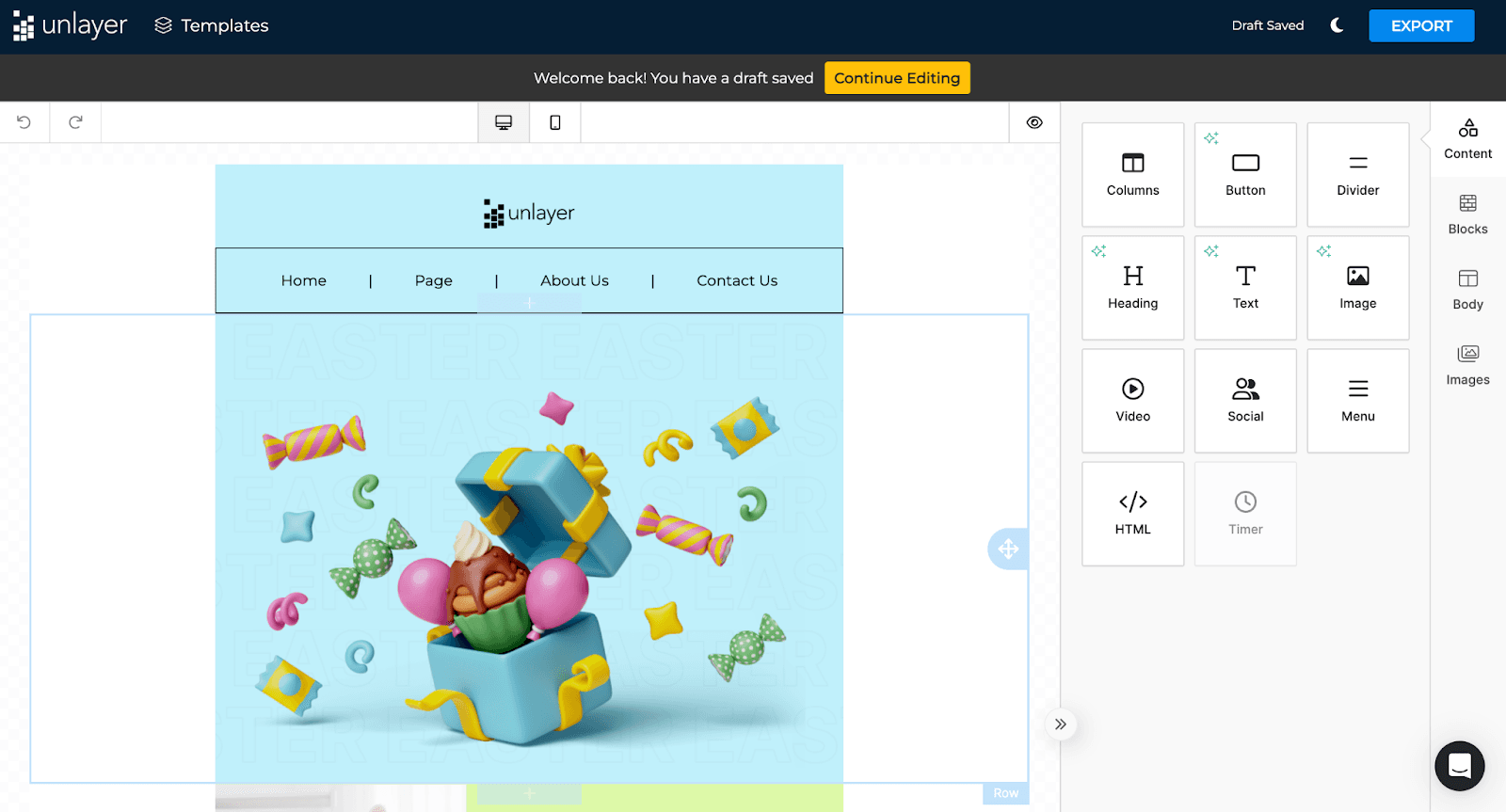Select the Video content tool
Screen dimensions: 1506x812
(x=1133, y=401)
